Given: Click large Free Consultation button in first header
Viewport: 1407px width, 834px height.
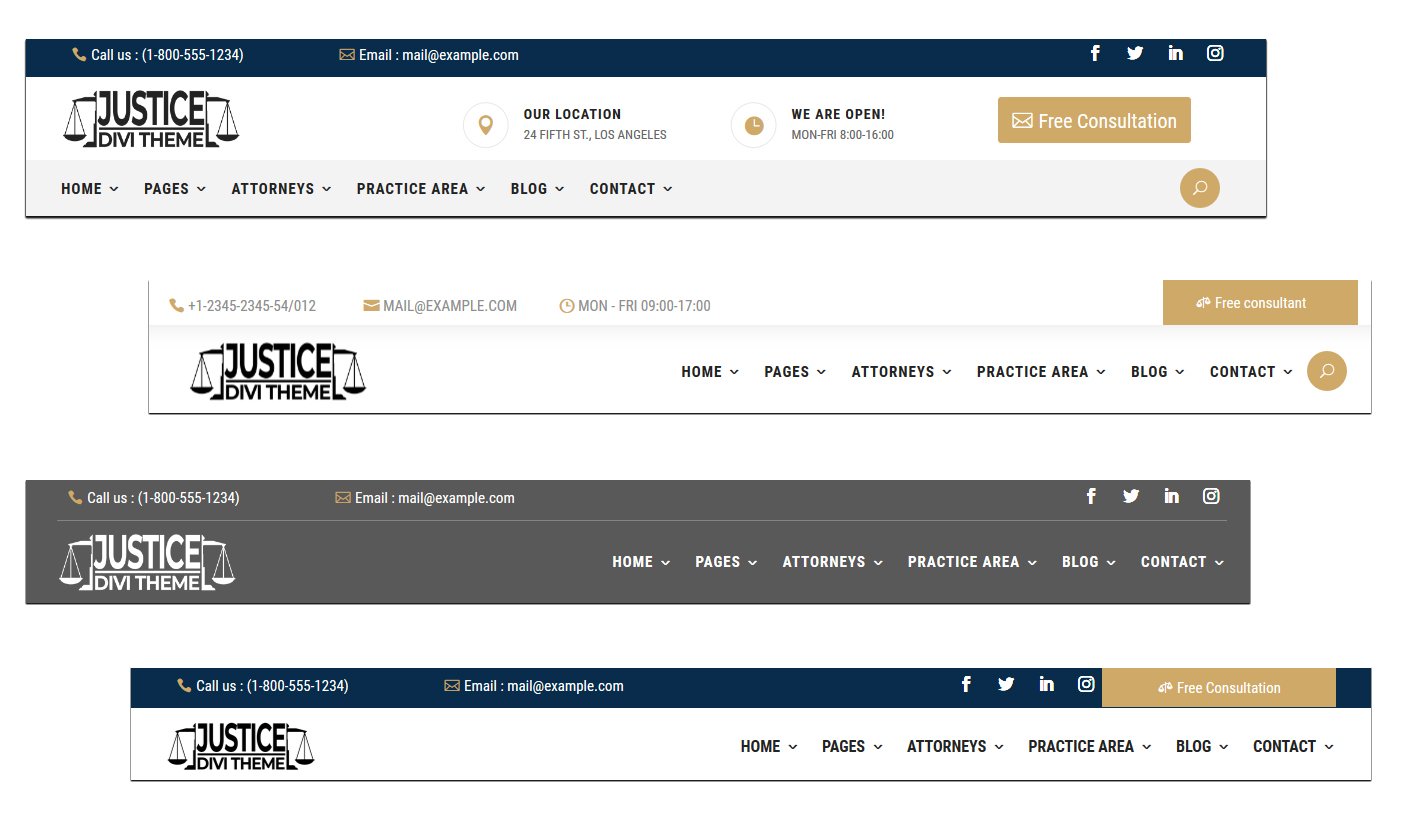Looking at the screenshot, I should click(x=1094, y=120).
